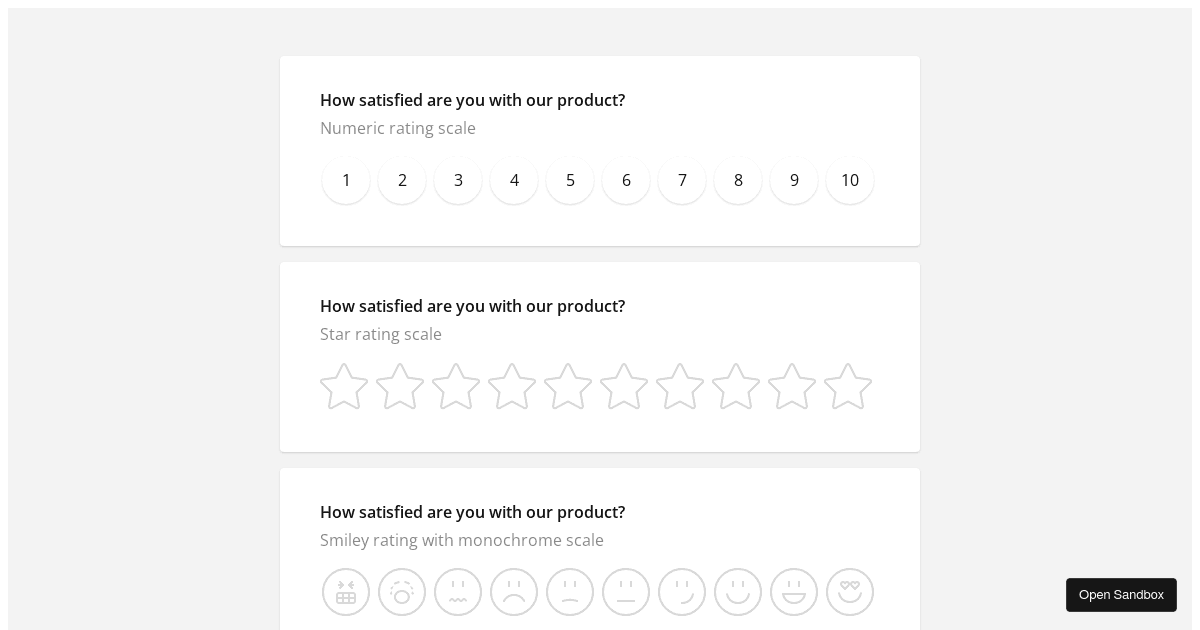Click the angry compressed face smiley icon

[x=346, y=592]
